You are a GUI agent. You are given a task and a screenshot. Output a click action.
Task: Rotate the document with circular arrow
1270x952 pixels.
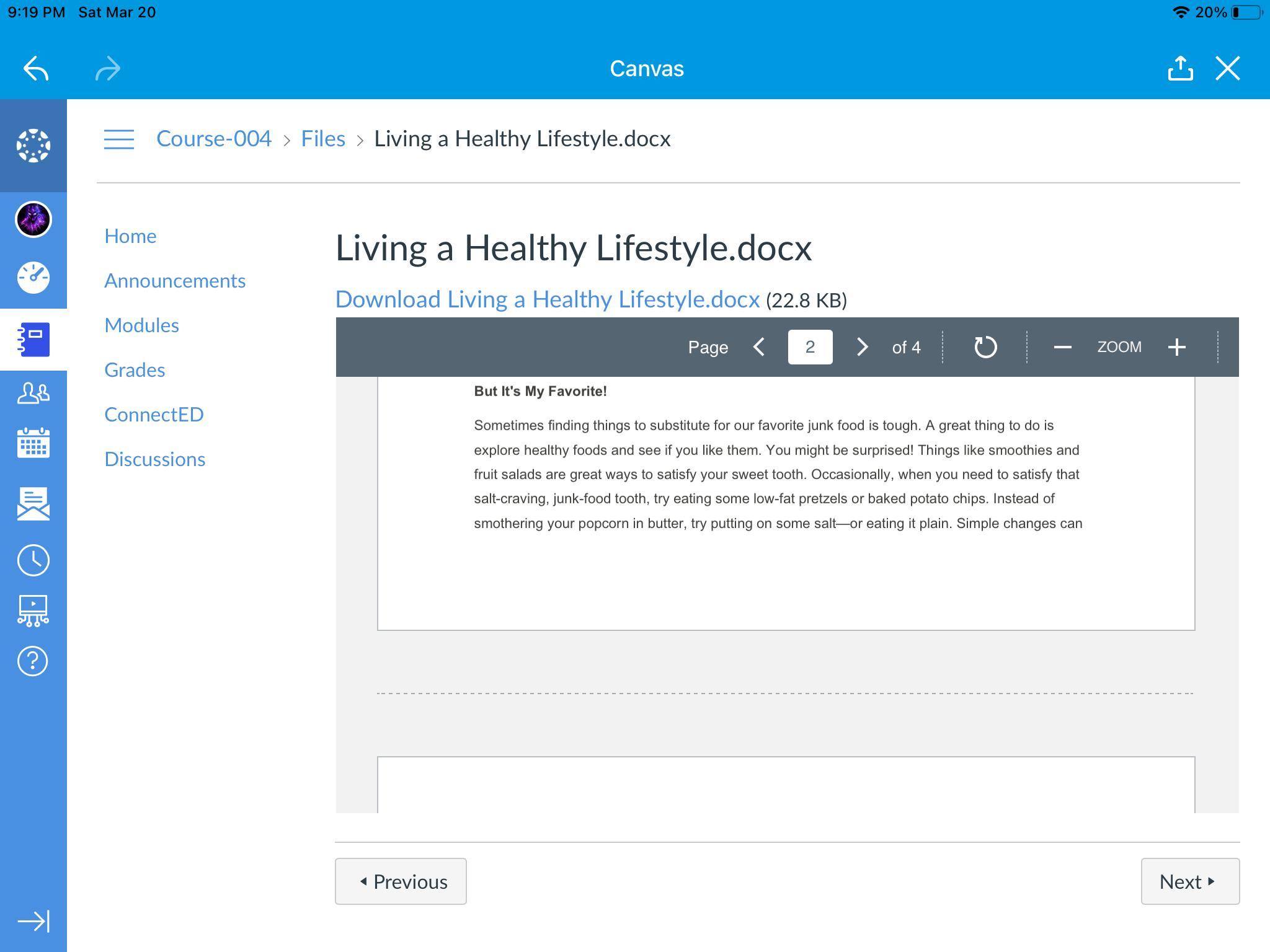(985, 347)
